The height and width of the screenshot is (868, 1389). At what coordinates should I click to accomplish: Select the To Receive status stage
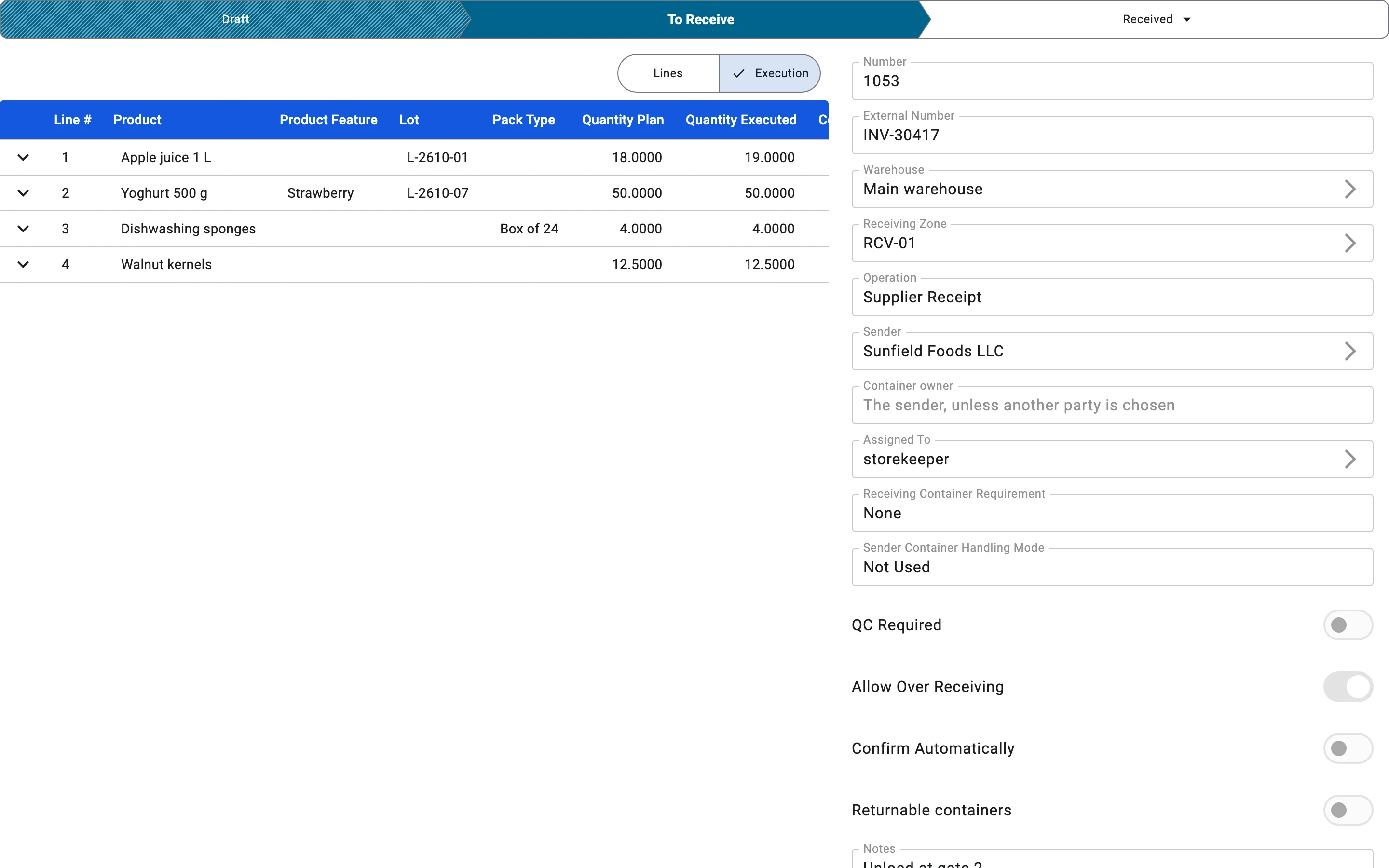(x=700, y=19)
